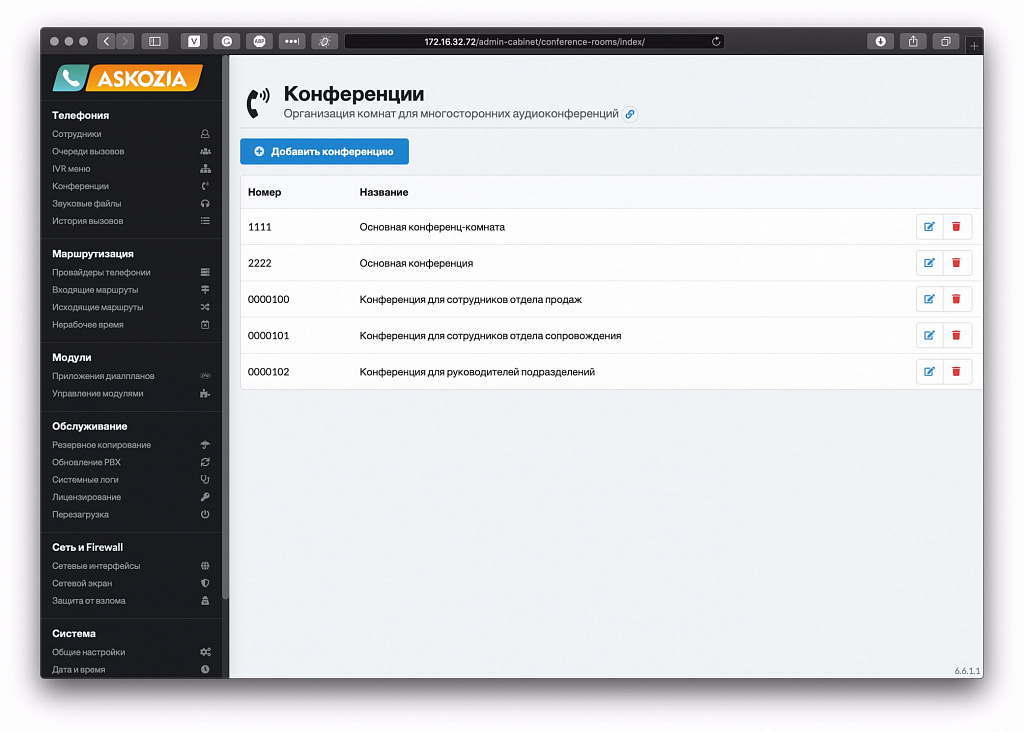Add a conference with Добавить конференцию
1024x732 pixels.
coord(325,151)
